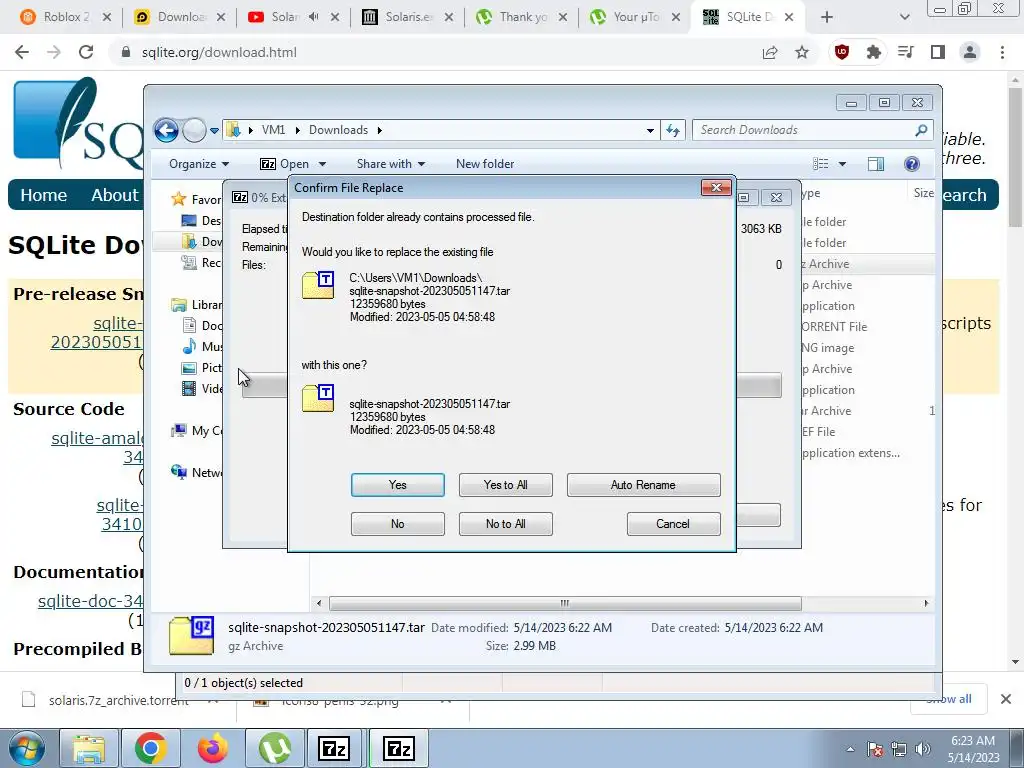Open Explorer recent locations dropdown arrow
Image resolution: width=1024 pixels, height=768 pixels.
pos(214,131)
